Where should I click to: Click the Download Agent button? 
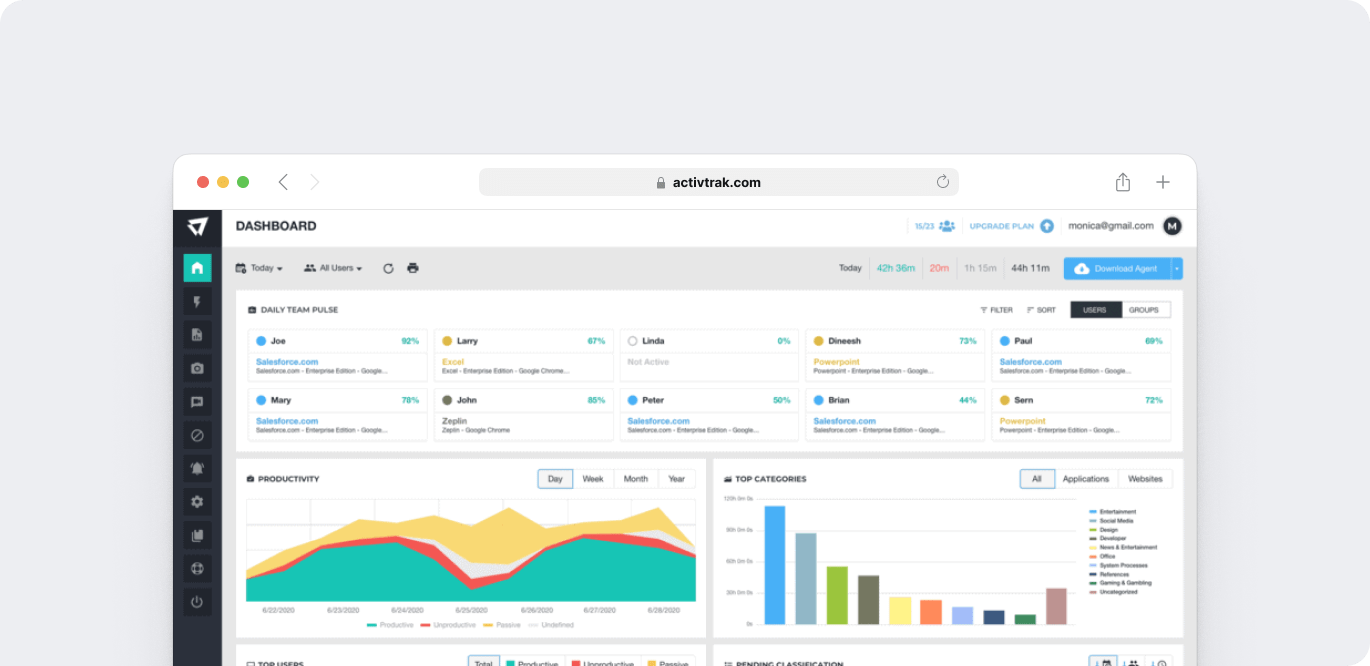[1117, 268]
